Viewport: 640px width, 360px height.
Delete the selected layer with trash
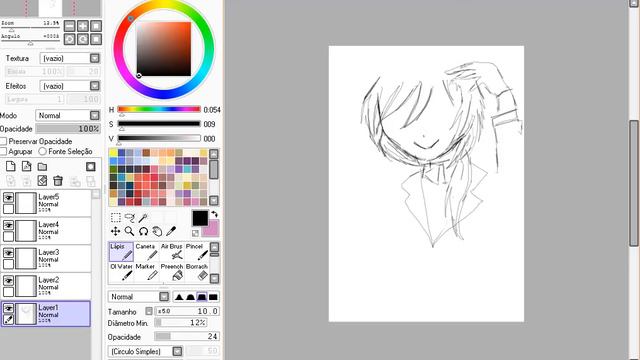tap(58, 181)
